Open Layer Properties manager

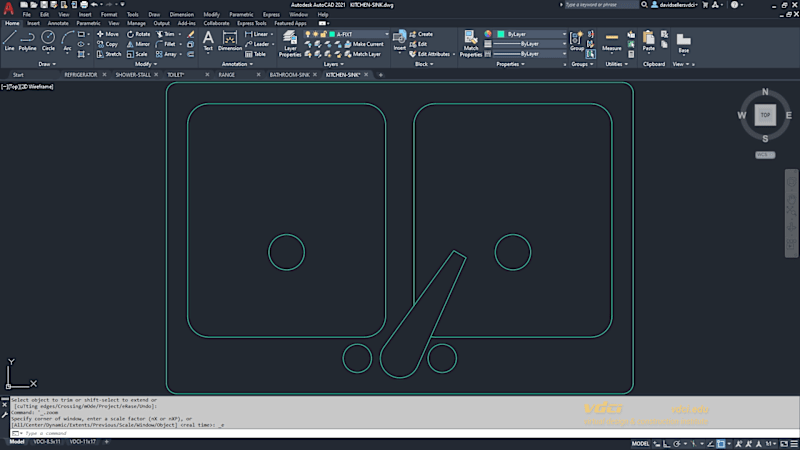click(x=290, y=43)
